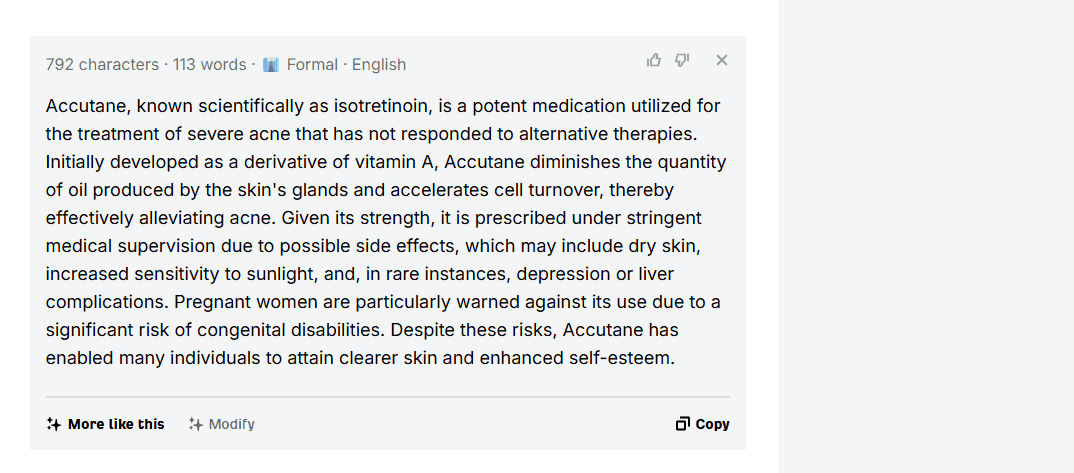Click the 792 characters count

(102, 65)
